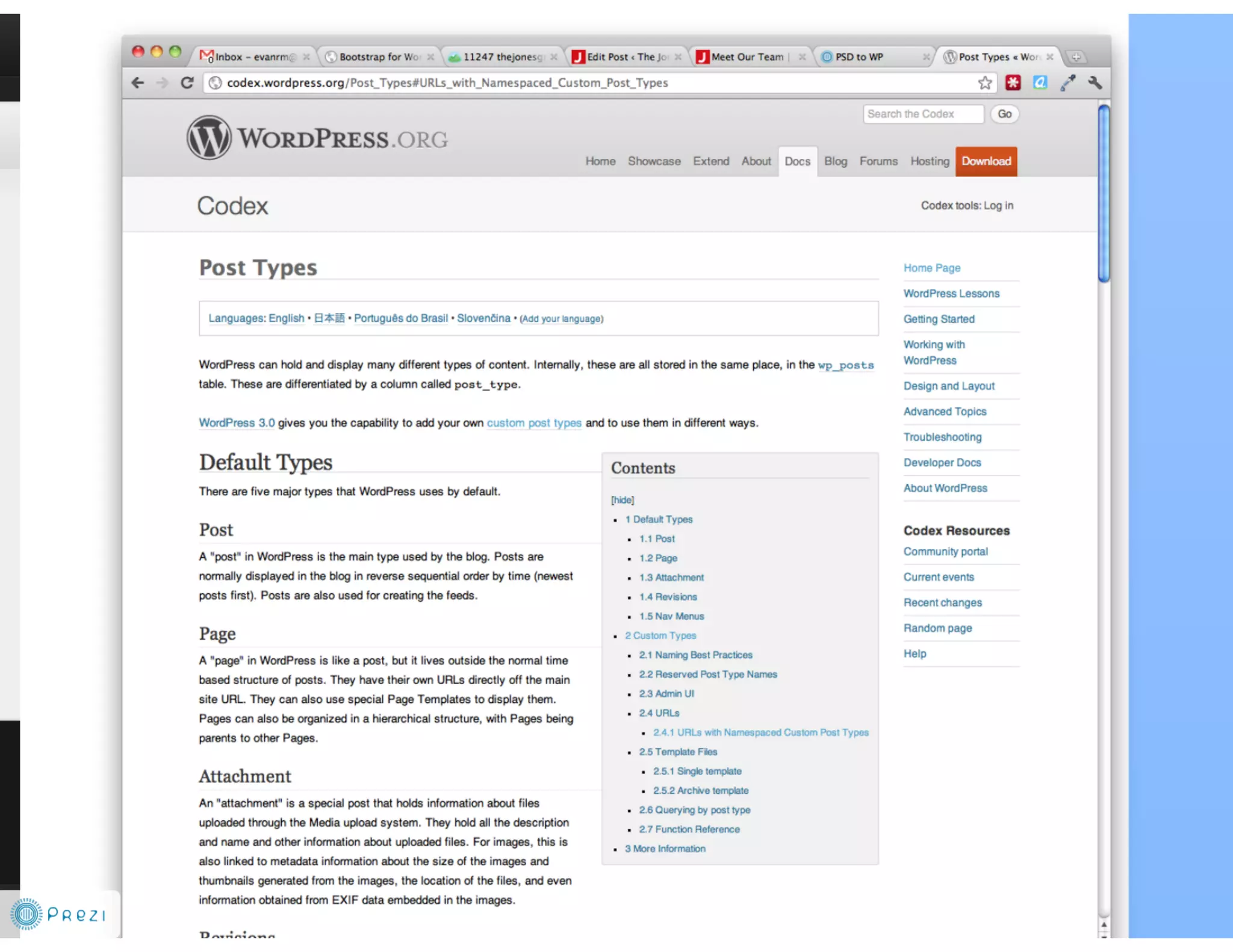The width and height of the screenshot is (1233, 952).
Task: Jump to 2.2 Reserved Post Type Names
Action: pos(708,675)
